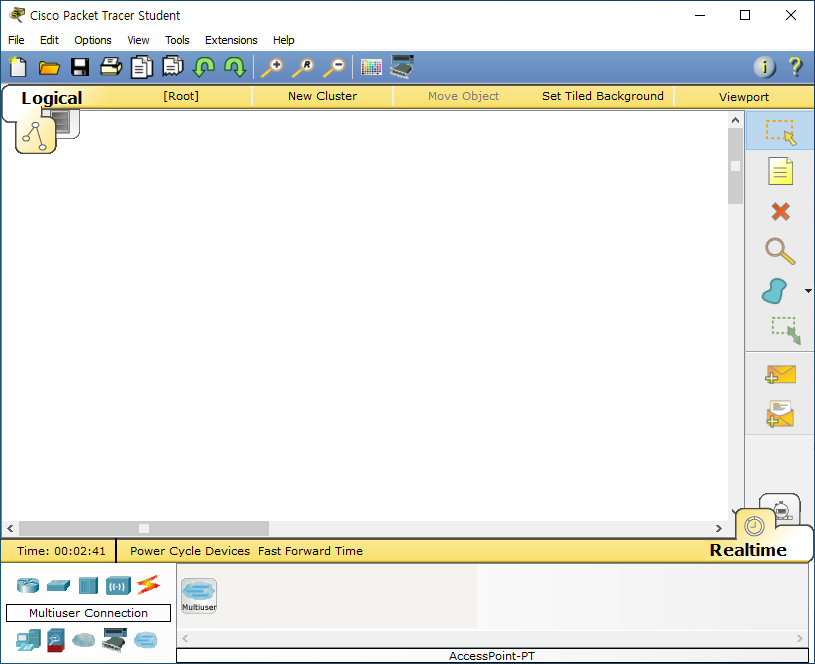
Task: Click Set Tiled Background
Action: pyautogui.click(x=602, y=96)
